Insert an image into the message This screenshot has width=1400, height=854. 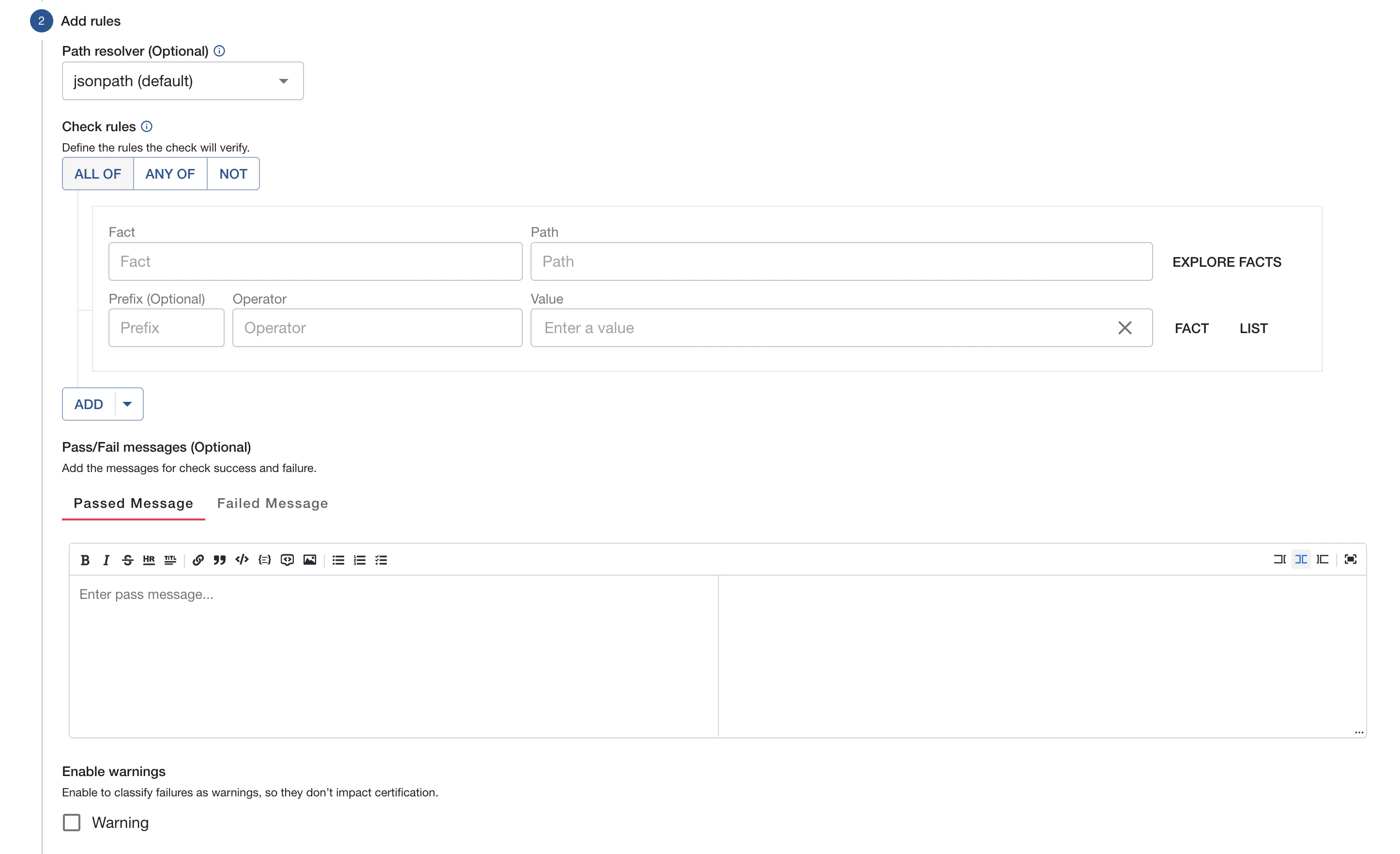[310, 560]
